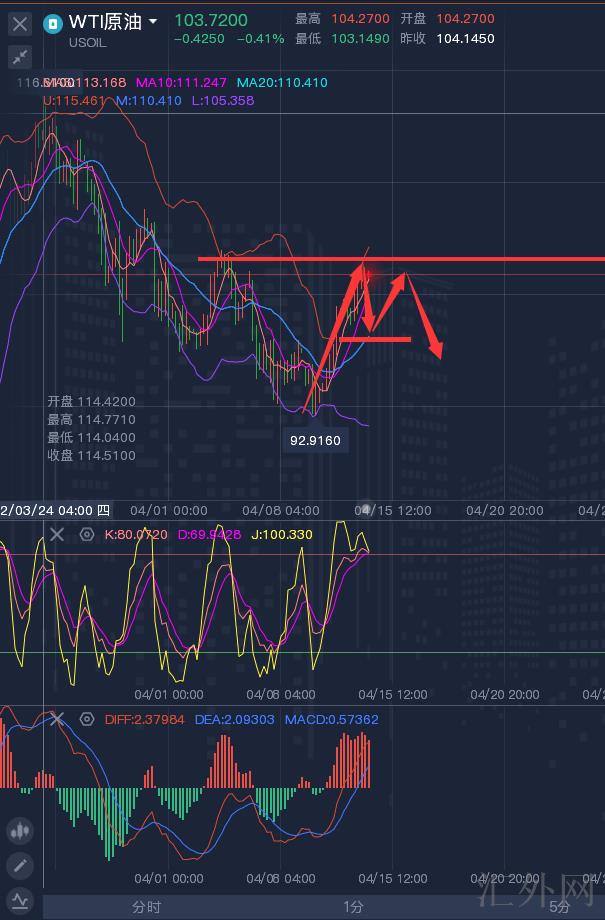Open KDJ indicator settings hexagon icon
The height and width of the screenshot is (920, 605).
[87, 534]
